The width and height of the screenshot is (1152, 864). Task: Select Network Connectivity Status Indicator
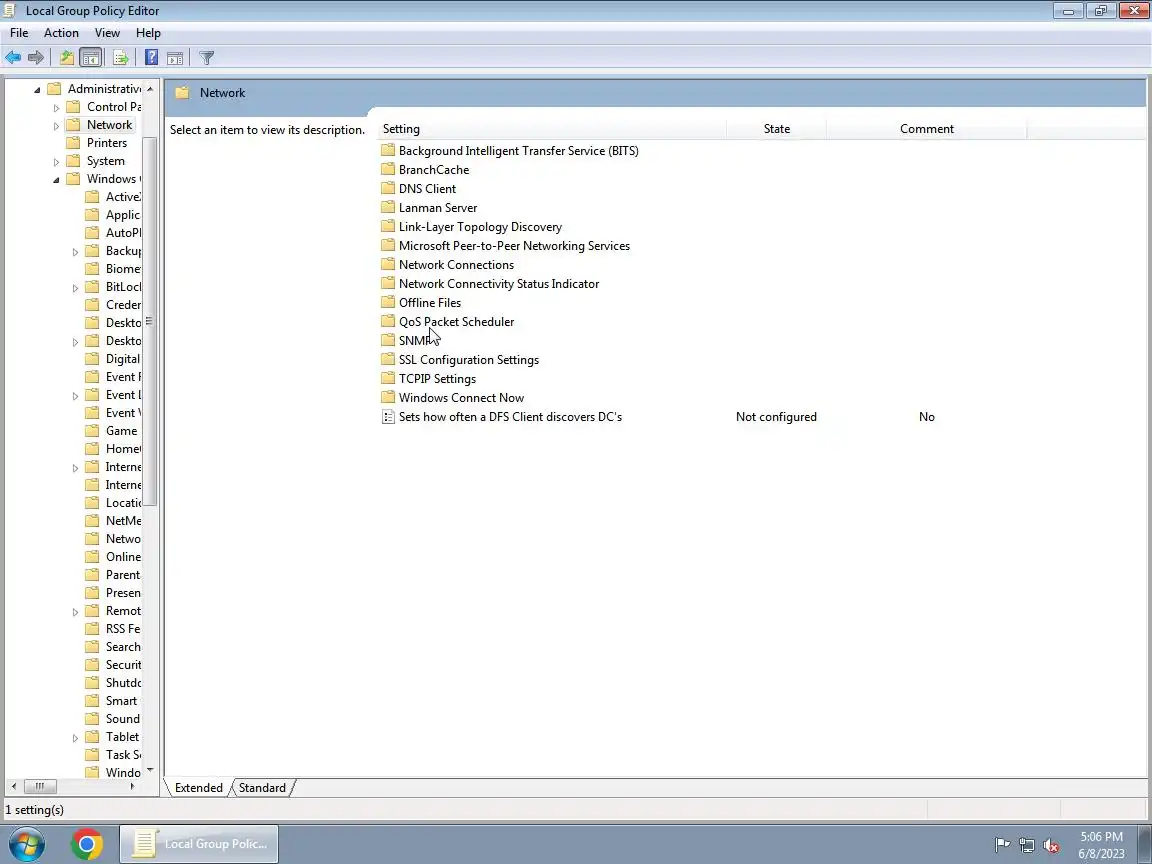pos(490,284)
